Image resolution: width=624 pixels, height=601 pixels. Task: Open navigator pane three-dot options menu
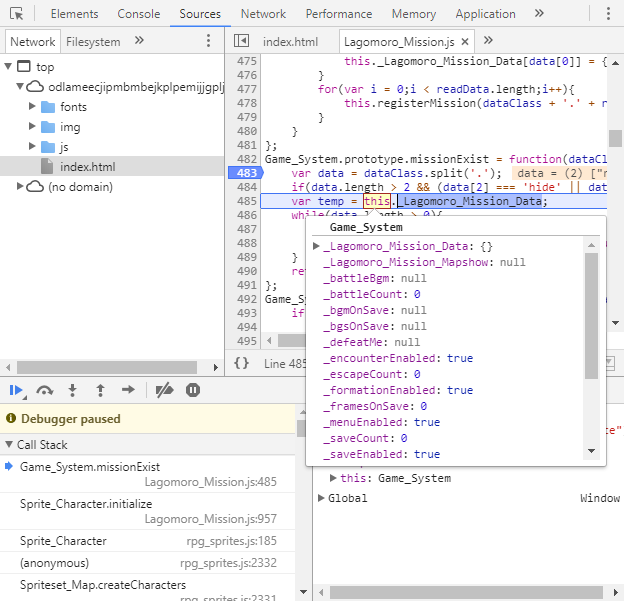tap(208, 41)
